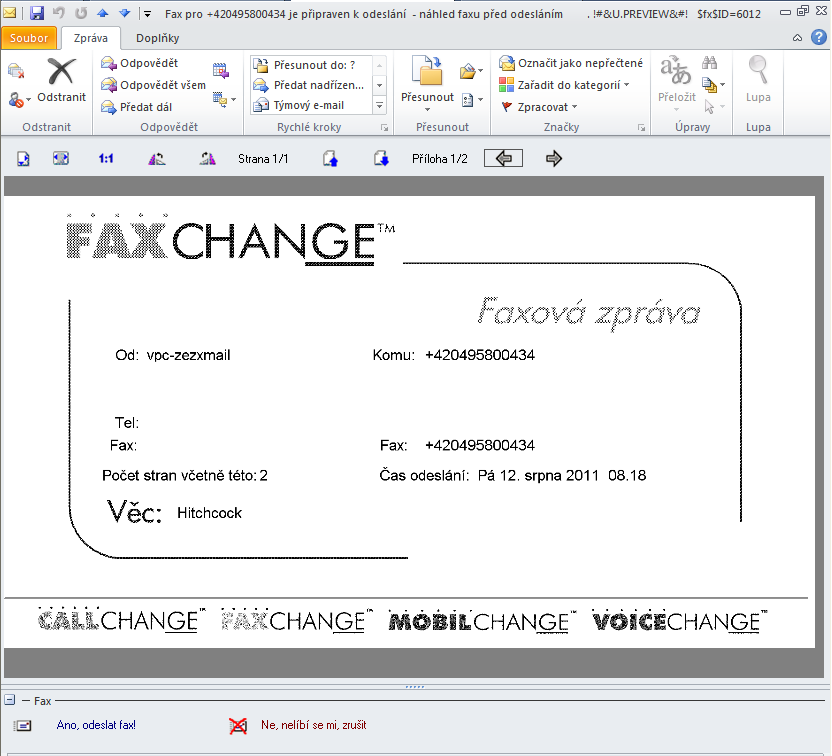This screenshot has height=756, width=832.
Task: Expand the quick steps gallery
Action: pos(379,106)
